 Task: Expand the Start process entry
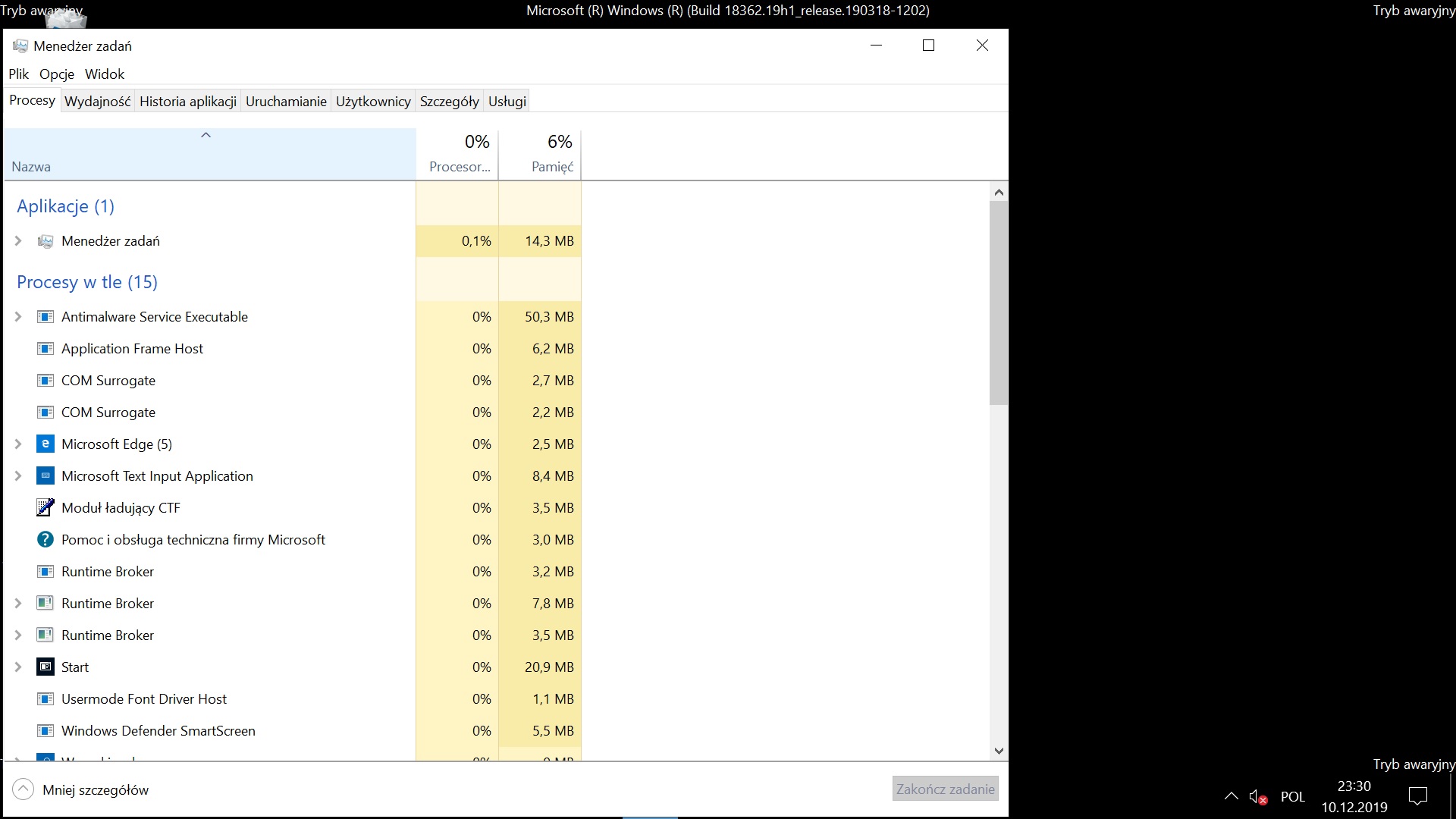tap(18, 667)
